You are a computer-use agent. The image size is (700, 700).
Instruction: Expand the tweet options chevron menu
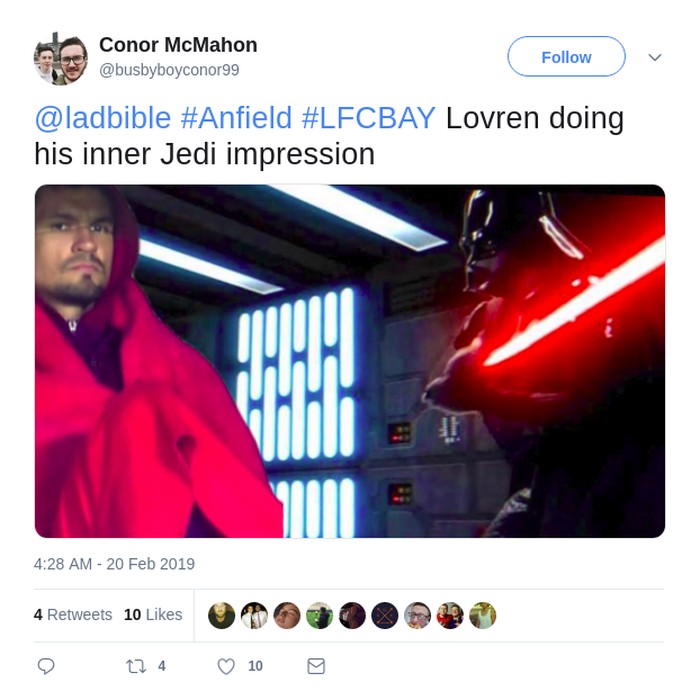(x=654, y=57)
